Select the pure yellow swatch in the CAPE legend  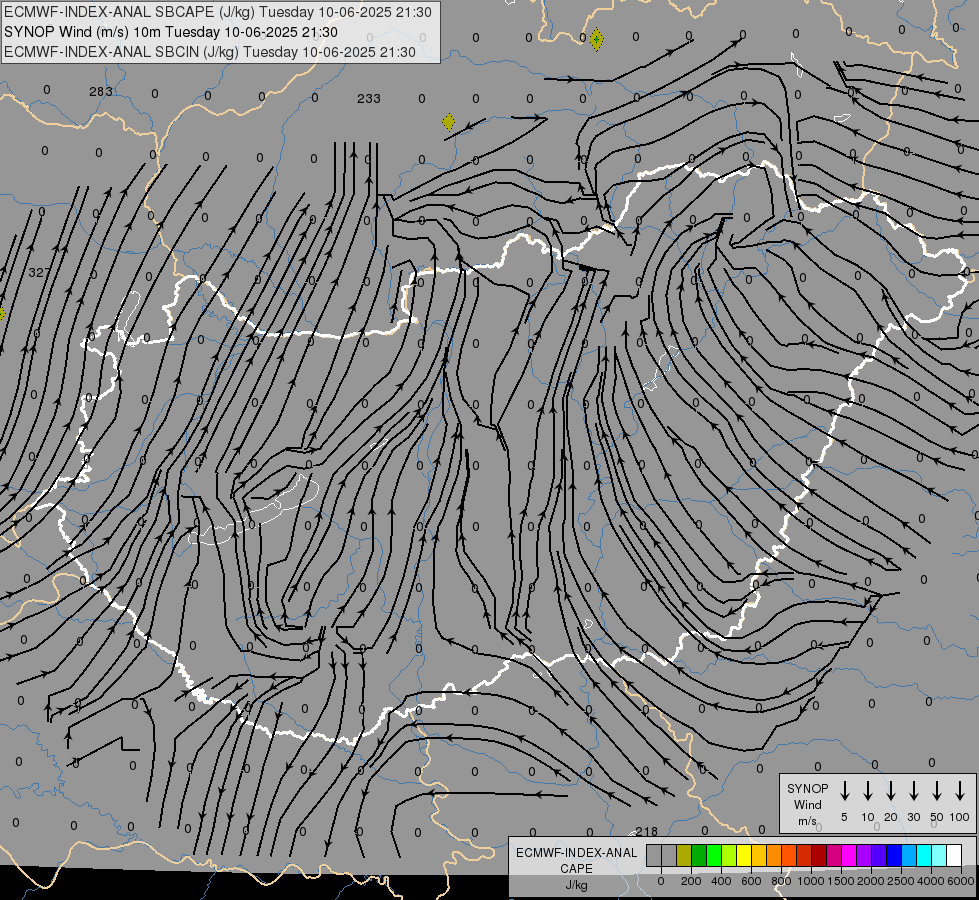(744, 855)
